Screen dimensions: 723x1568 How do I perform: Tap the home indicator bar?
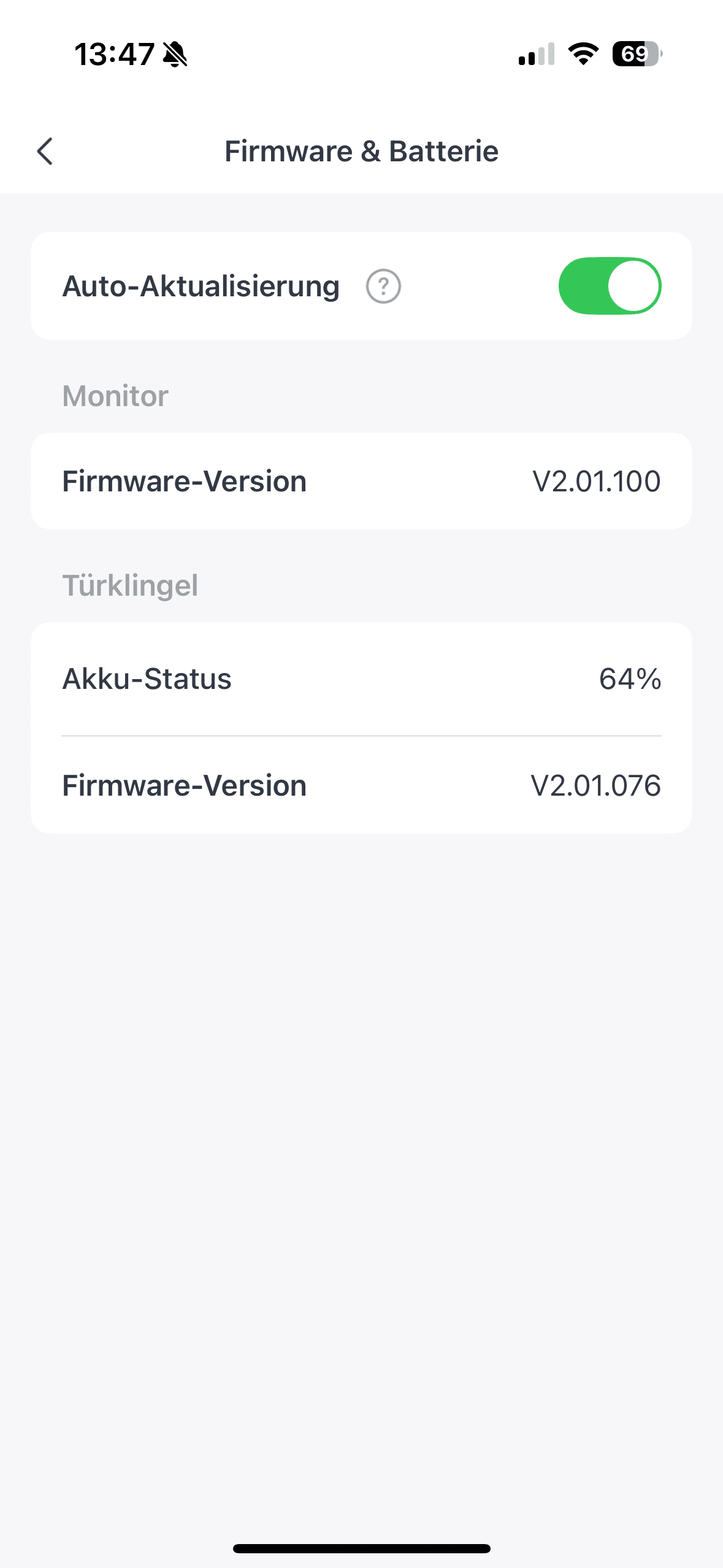click(x=361, y=1548)
